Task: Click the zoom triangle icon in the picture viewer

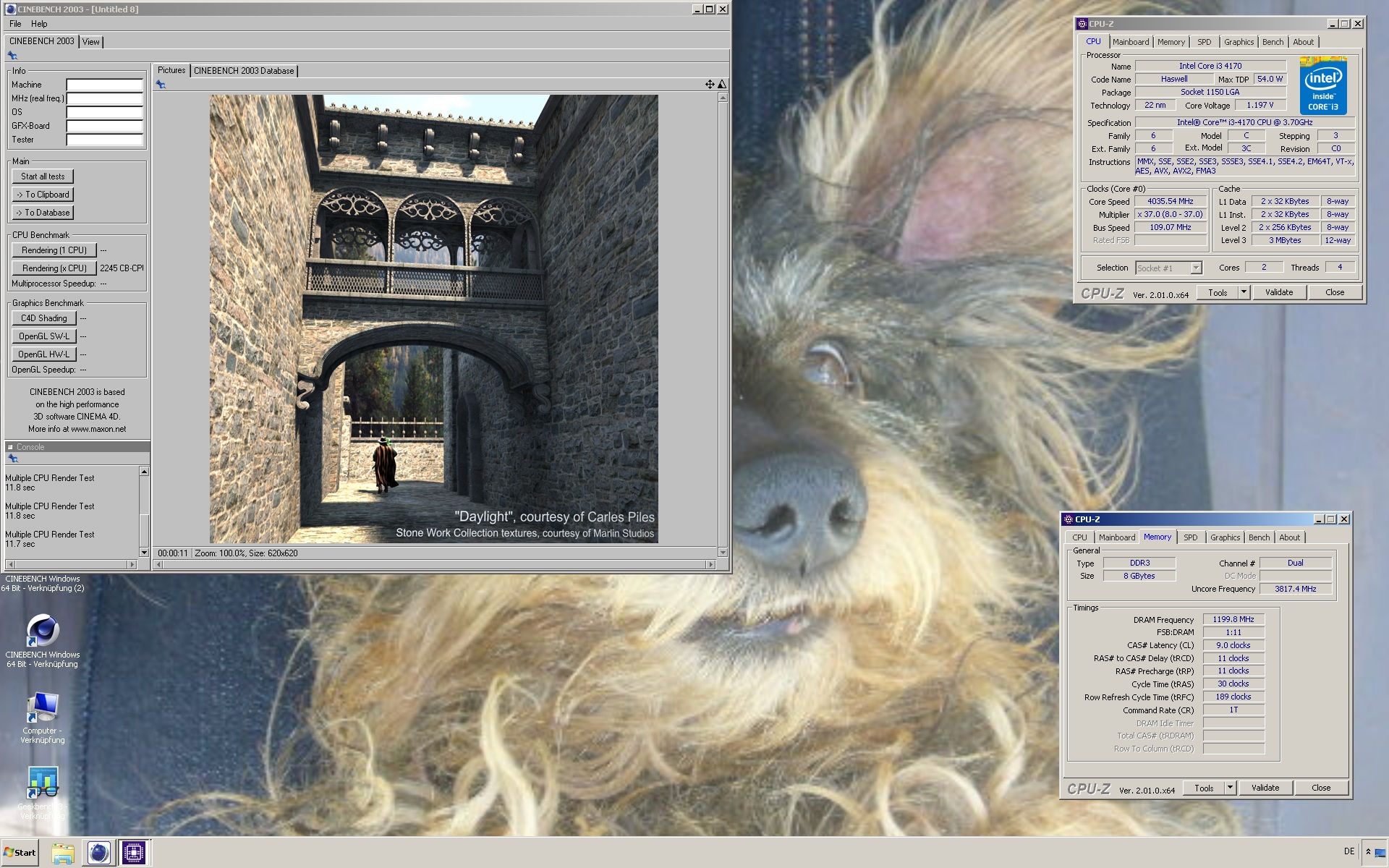Action: (x=721, y=85)
